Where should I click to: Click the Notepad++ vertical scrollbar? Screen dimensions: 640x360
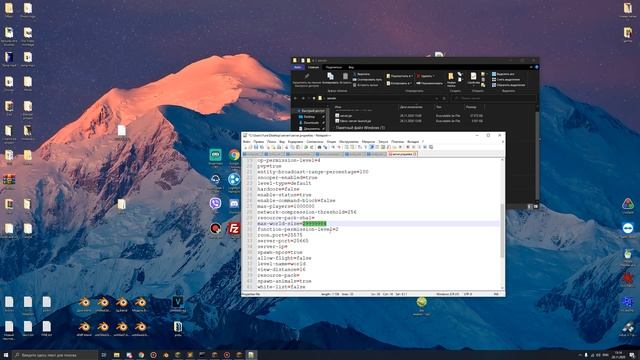click(502, 231)
